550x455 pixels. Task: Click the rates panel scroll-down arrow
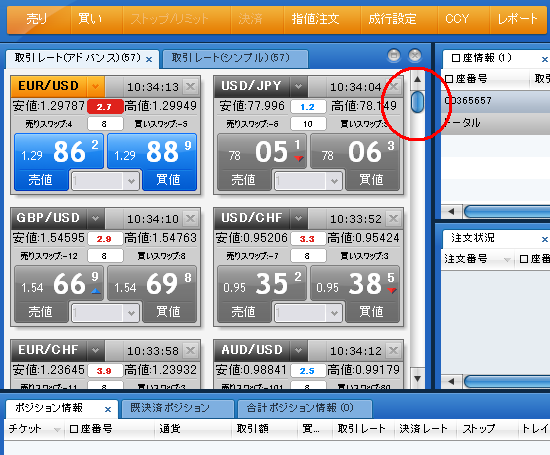coord(417,379)
